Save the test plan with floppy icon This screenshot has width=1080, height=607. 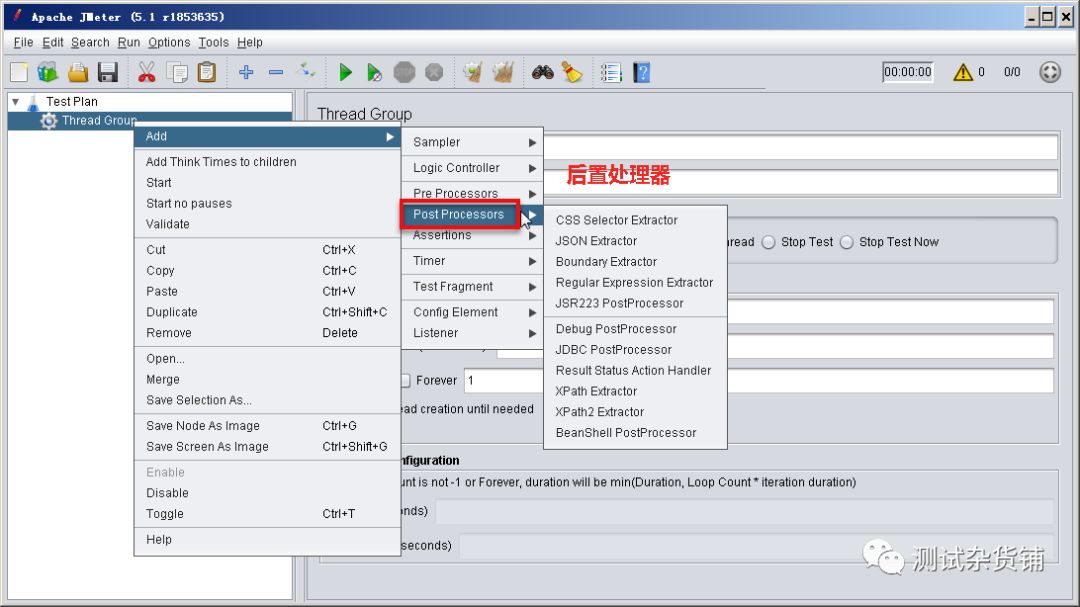pyautogui.click(x=108, y=72)
